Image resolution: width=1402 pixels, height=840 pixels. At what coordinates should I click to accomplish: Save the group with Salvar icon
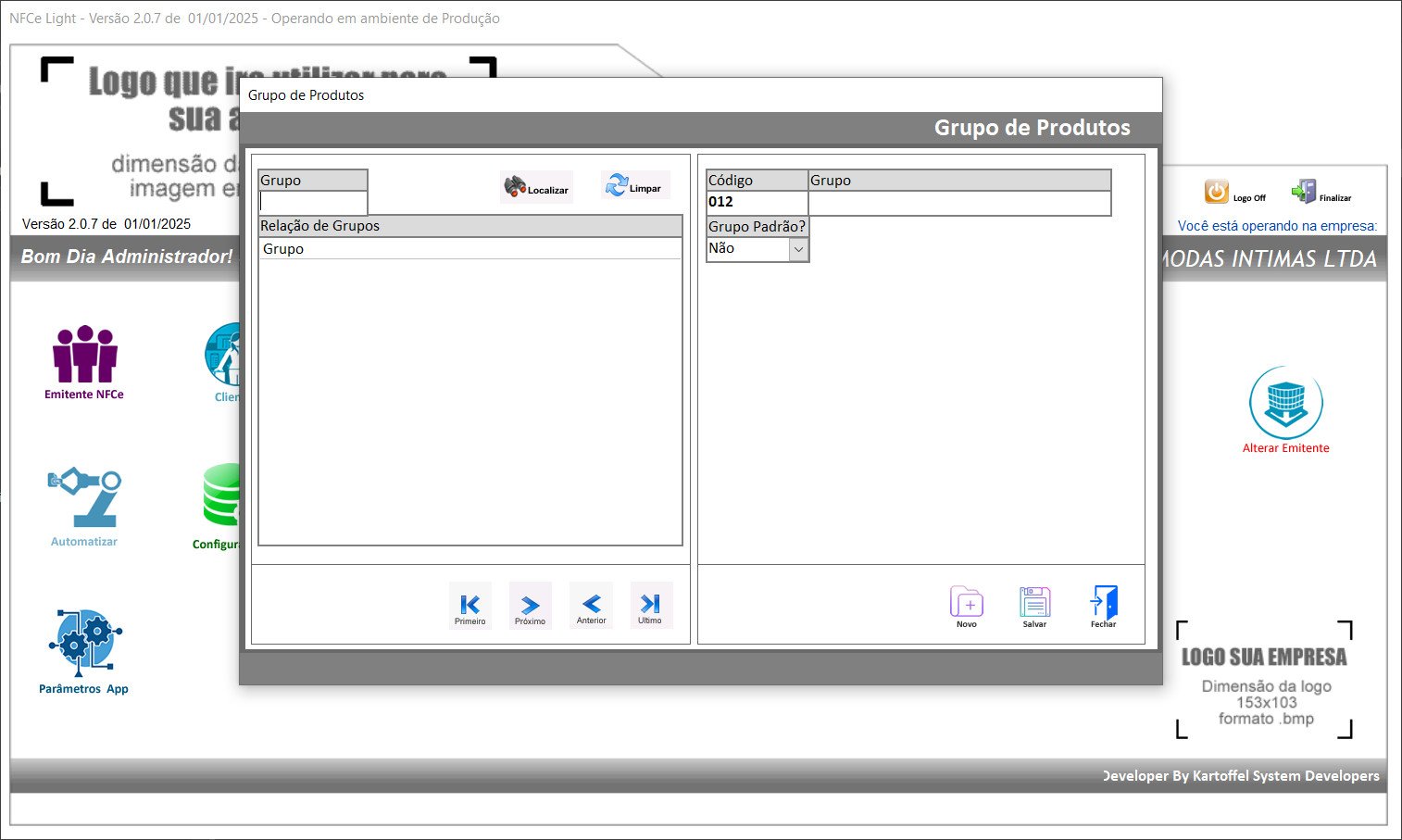pyautogui.click(x=1034, y=604)
